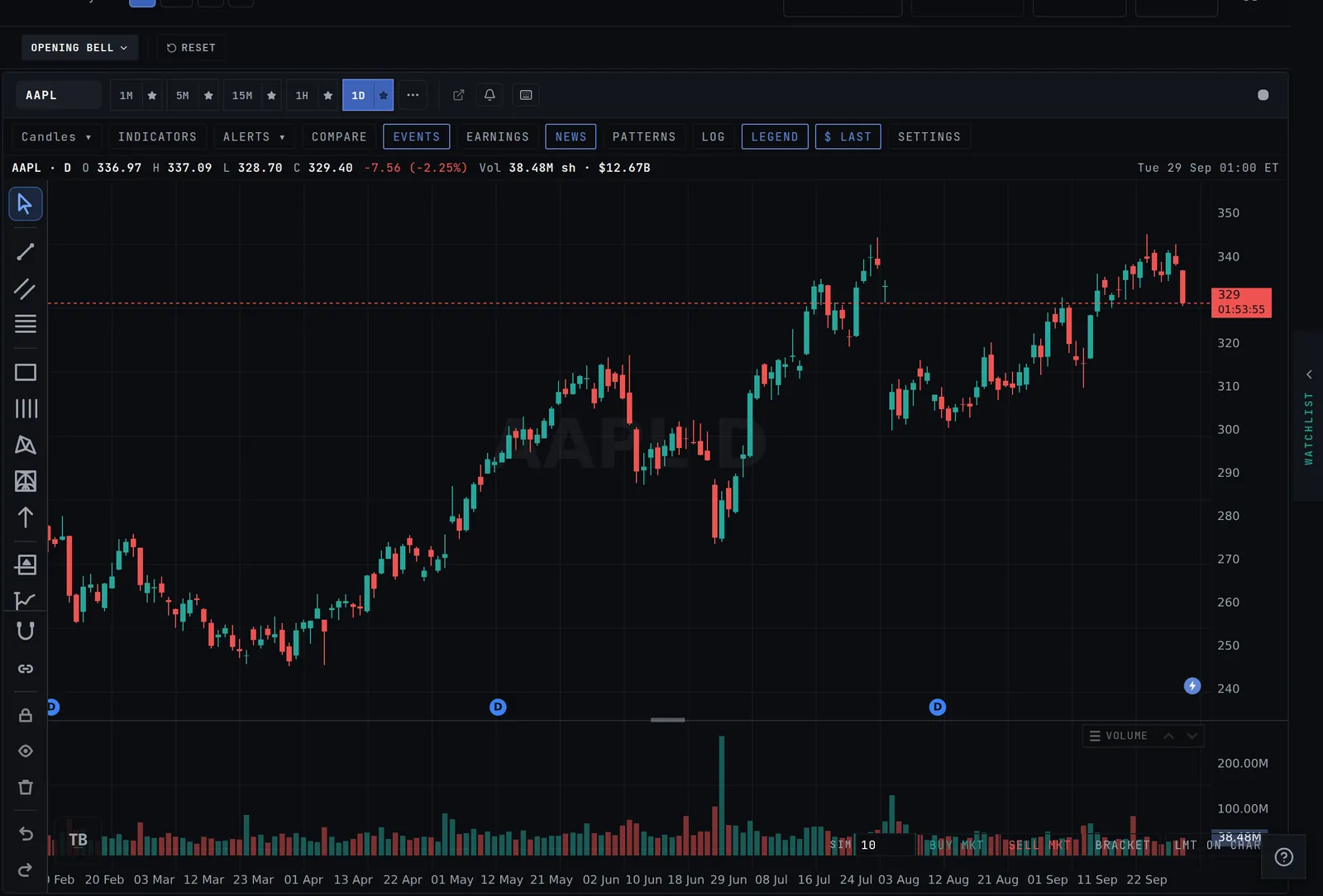Open the SETTINGS button
1323x896 pixels.
[x=929, y=137]
